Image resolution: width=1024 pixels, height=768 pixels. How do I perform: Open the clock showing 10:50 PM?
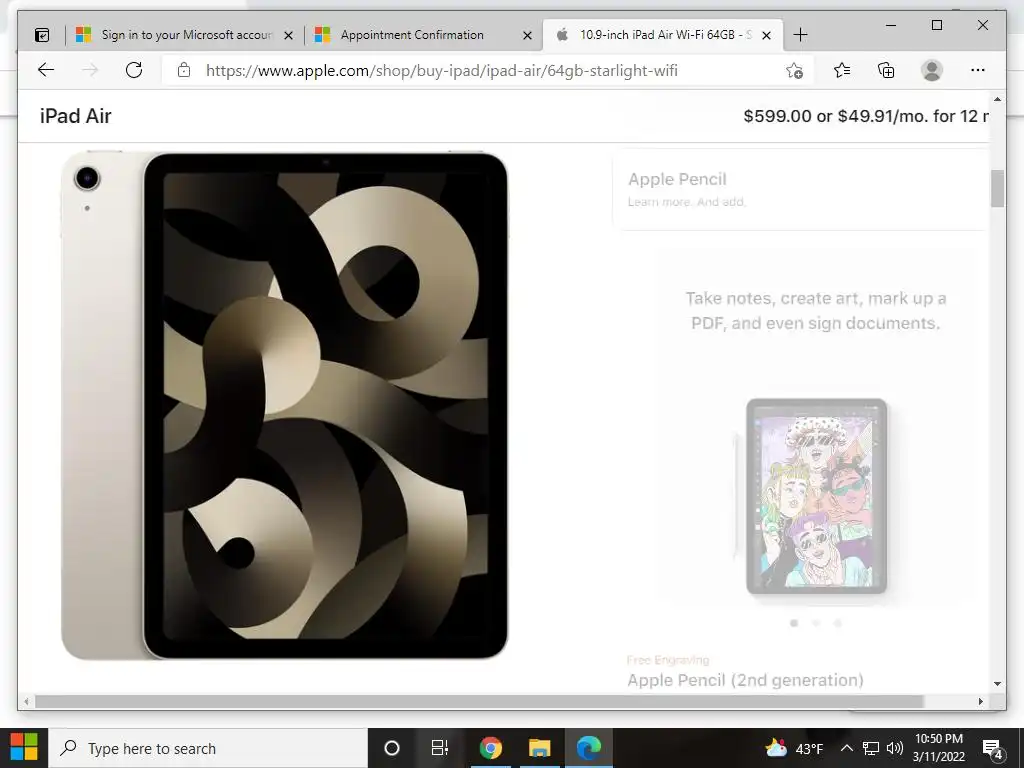pos(938,748)
